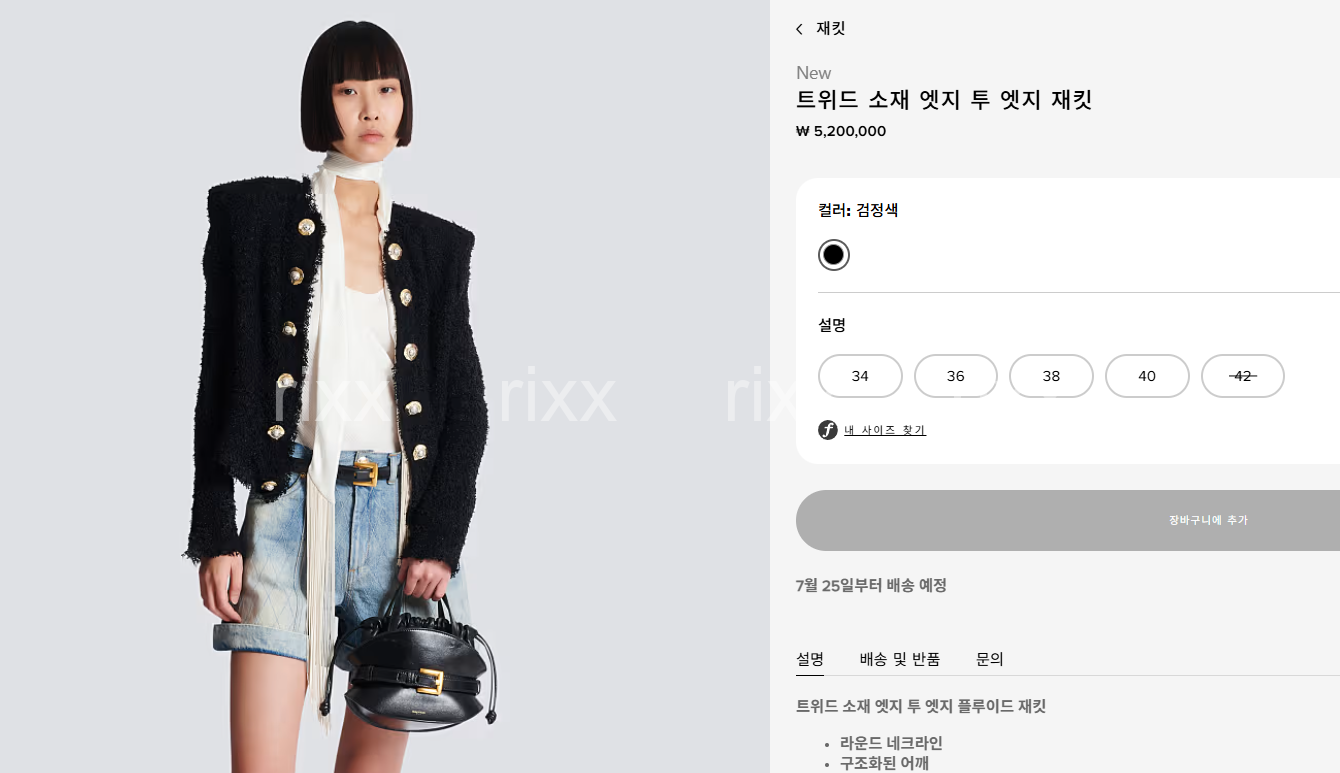
Task: Click the size finder 'f' icon
Action: coord(827,430)
